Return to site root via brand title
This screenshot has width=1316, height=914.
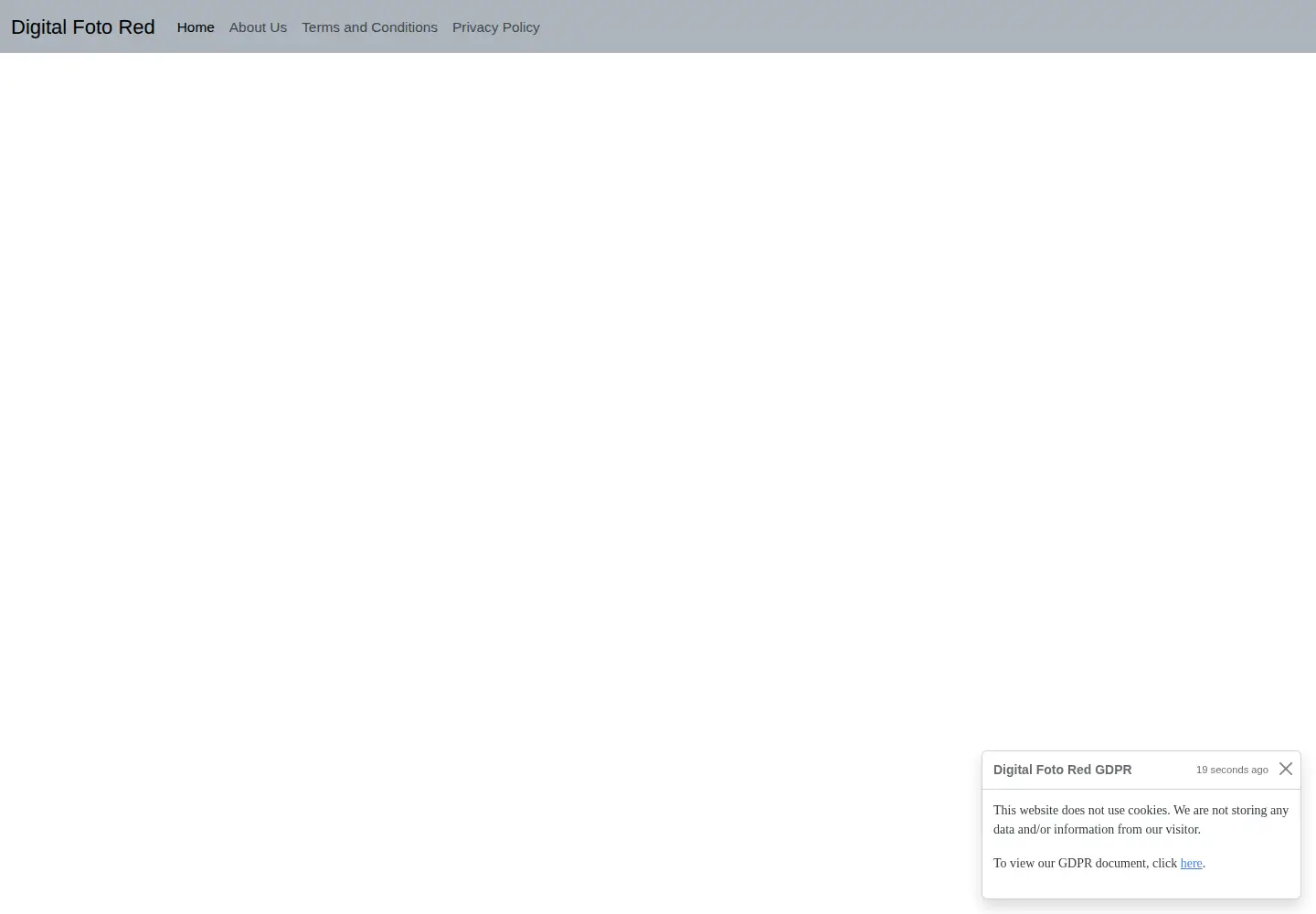pyautogui.click(x=83, y=27)
